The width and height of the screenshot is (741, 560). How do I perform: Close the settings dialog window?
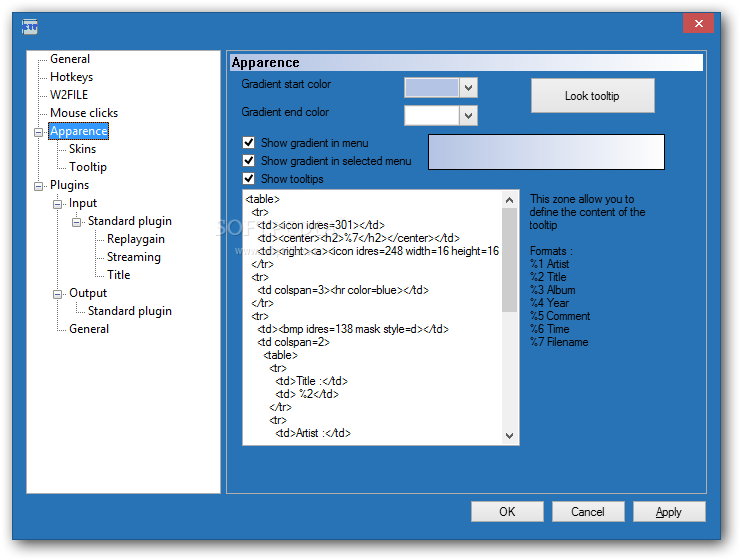[x=698, y=23]
